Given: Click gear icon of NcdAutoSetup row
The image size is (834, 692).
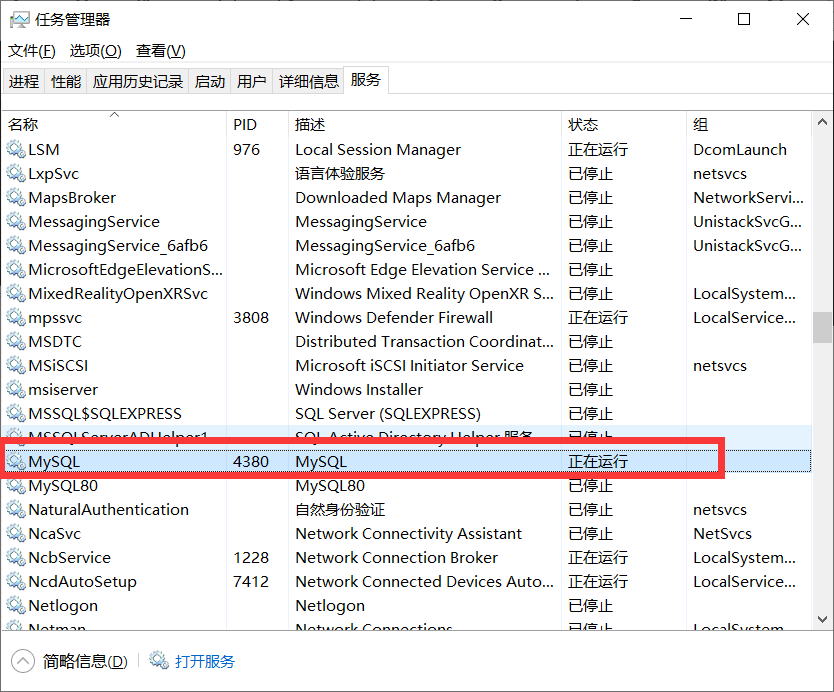Looking at the screenshot, I should click(x=16, y=581).
